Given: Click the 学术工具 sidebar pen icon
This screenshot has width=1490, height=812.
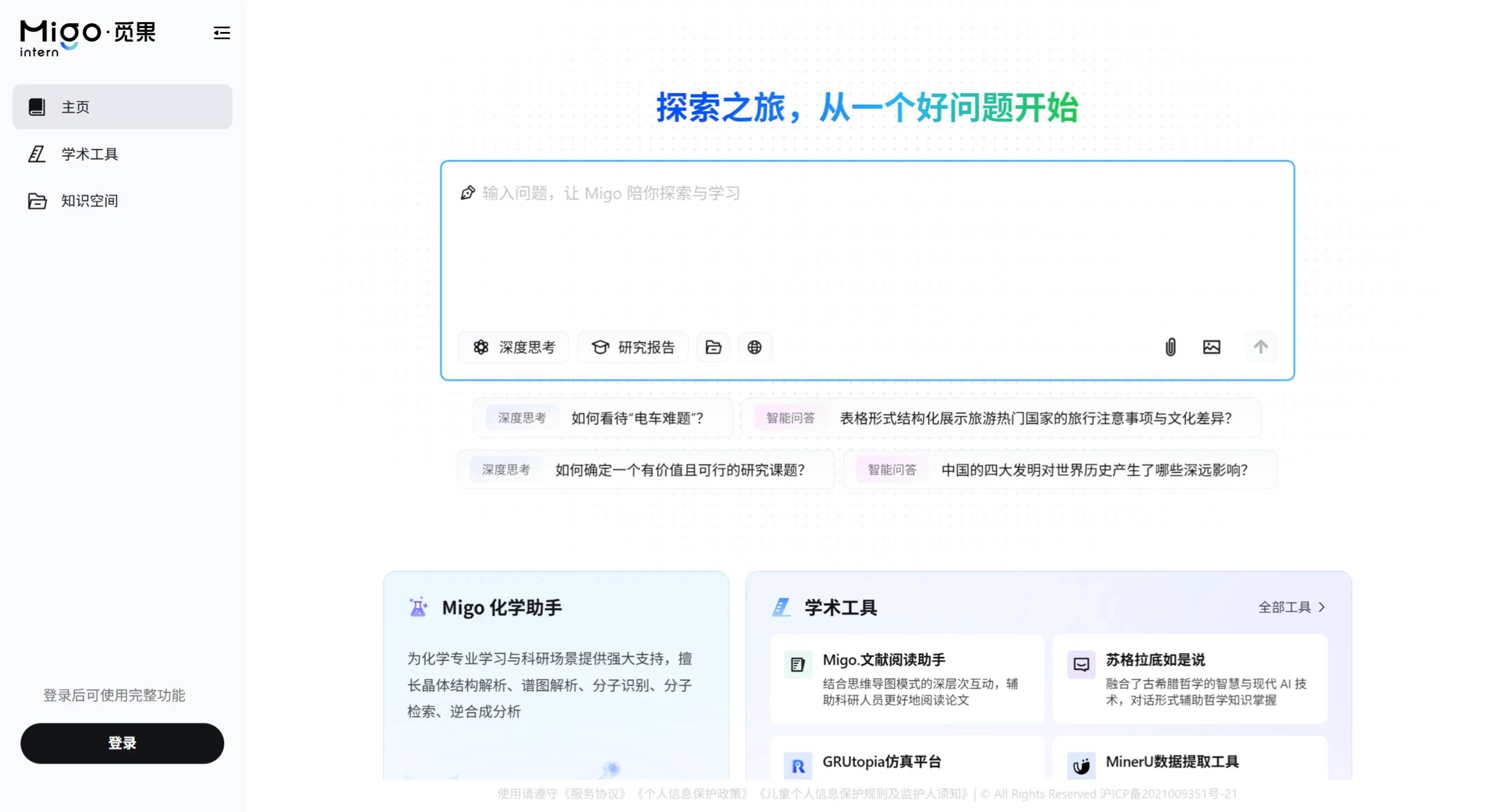Looking at the screenshot, I should click(x=37, y=154).
